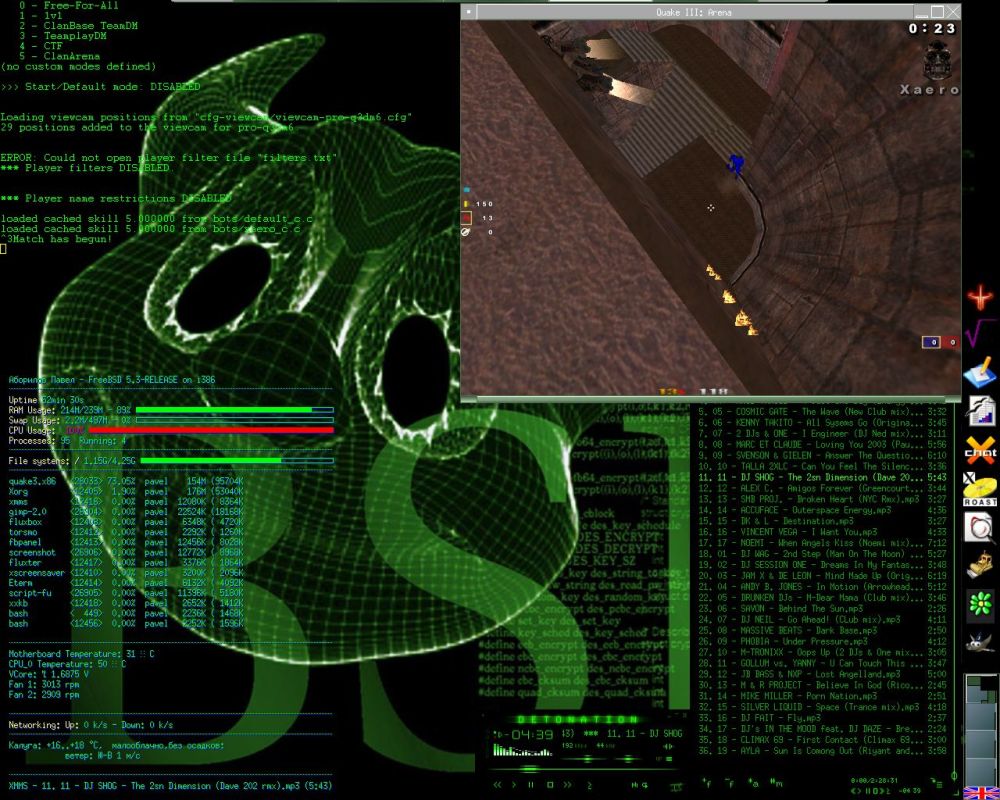Select playlist track MIKE MILLER - Porn Nation
The width and height of the screenshot is (1000, 800).
[822, 696]
